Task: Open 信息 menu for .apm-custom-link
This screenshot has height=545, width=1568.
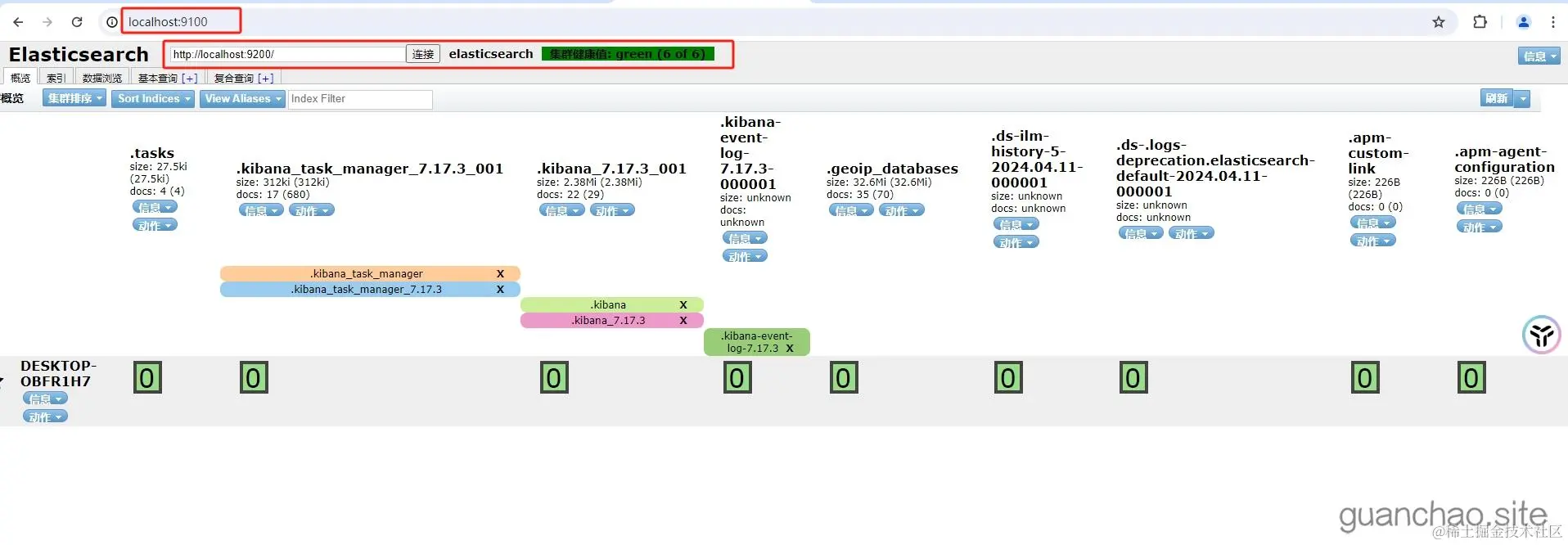Action: (x=1372, y=223)
